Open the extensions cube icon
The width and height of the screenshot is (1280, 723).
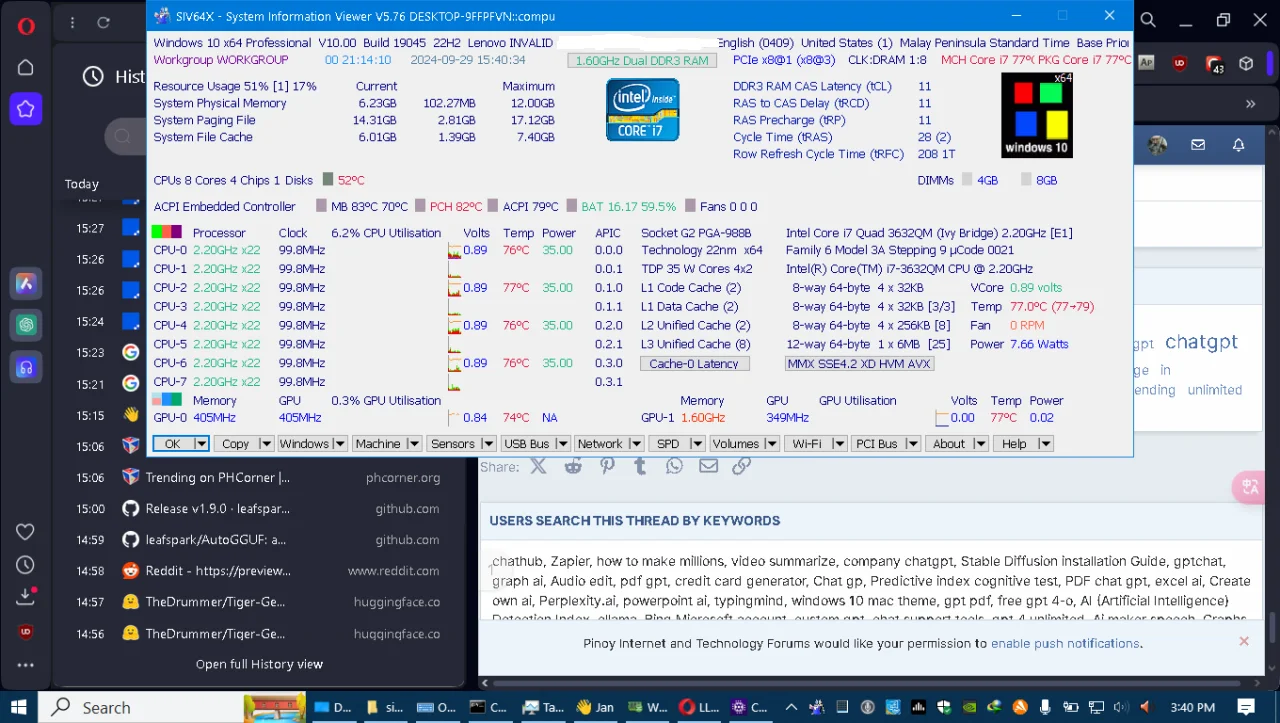tap(1246, 63)
